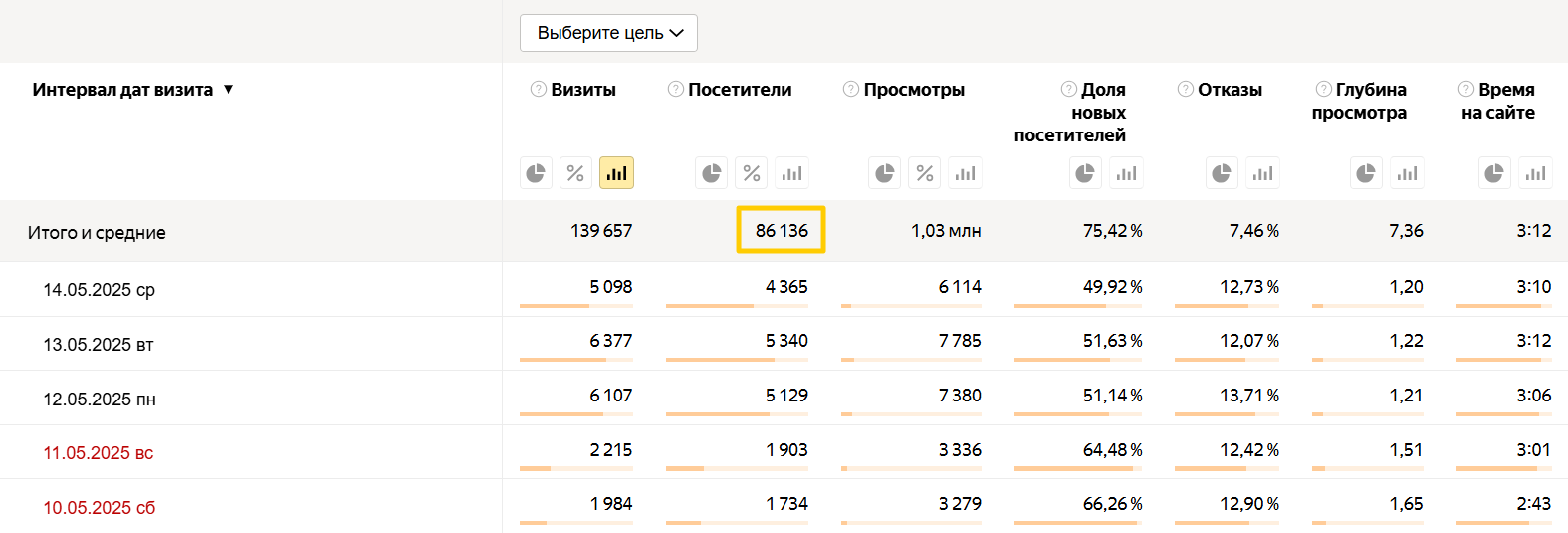Sort table by Отказы column header

[1230, 90]
